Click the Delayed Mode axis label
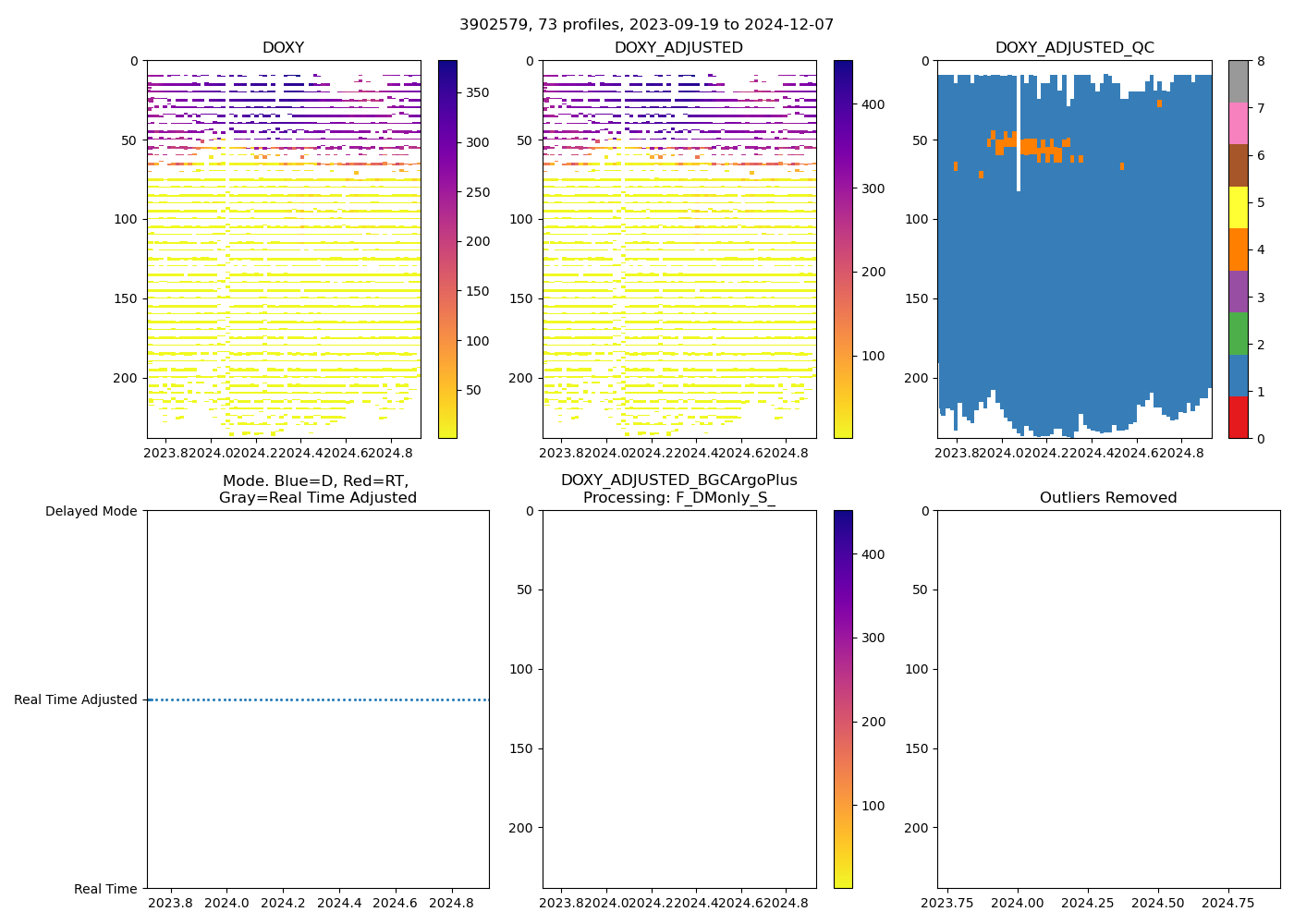Image resolution: width=1294 pixels, height=924 pixels. [91, 511]
